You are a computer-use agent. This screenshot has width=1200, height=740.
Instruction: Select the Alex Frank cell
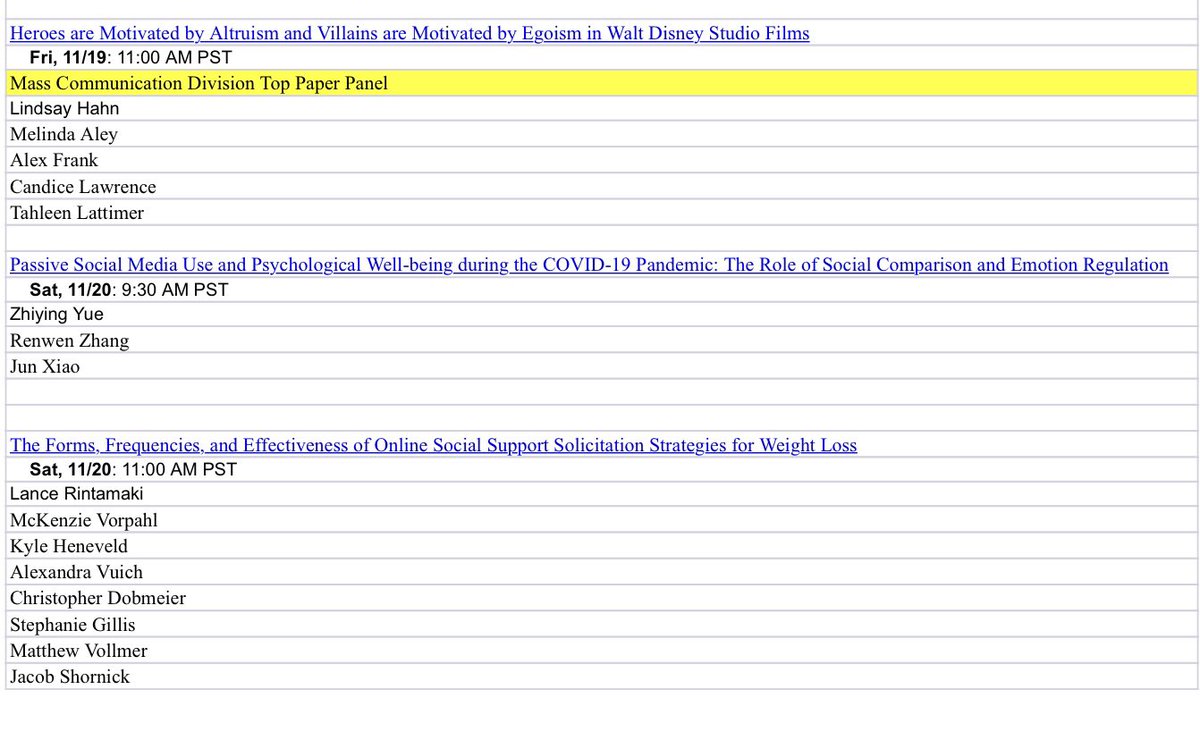601,160
